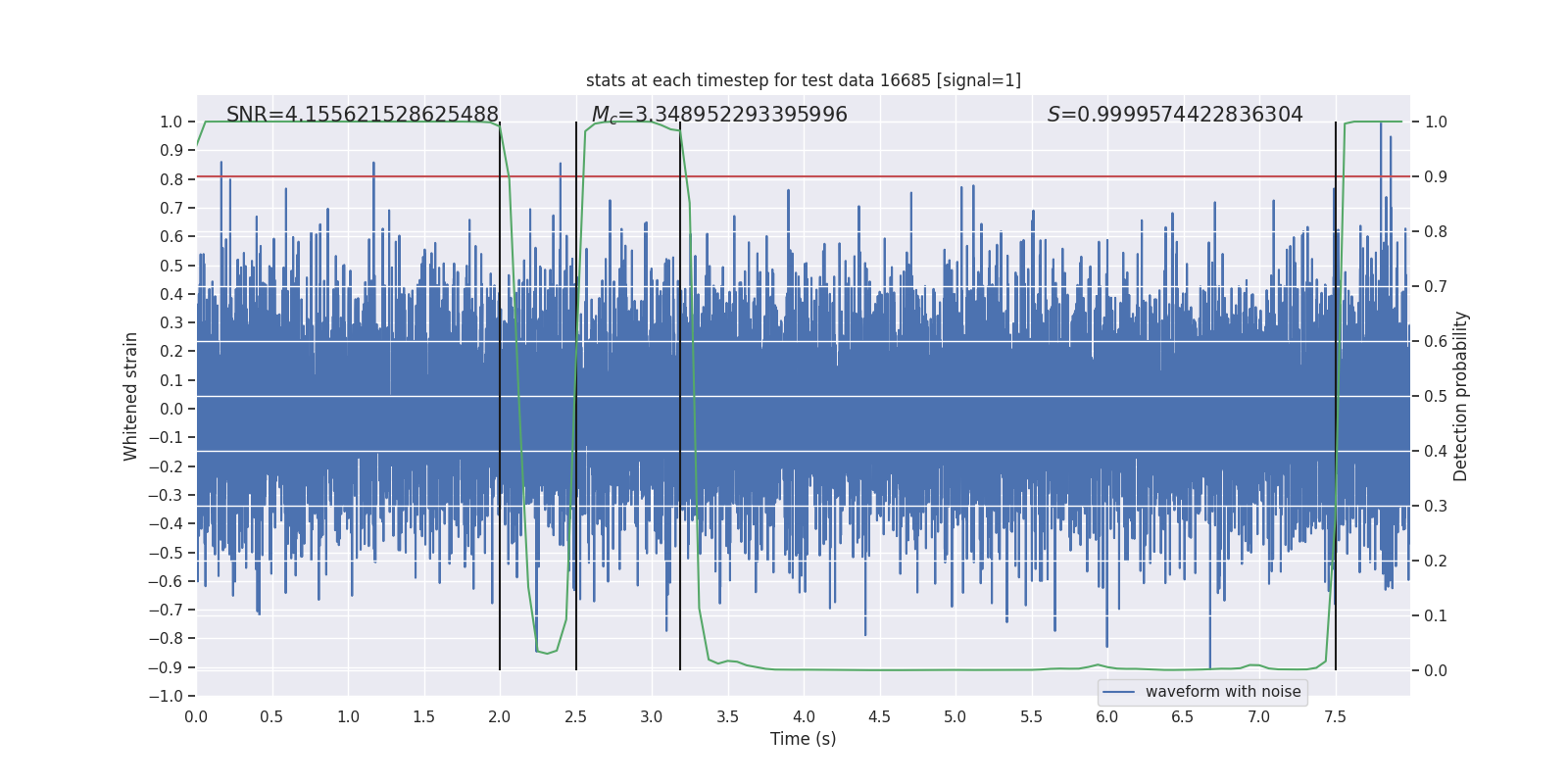Select the 0.3 tick on the Whitened strain axis

point(171,322)
